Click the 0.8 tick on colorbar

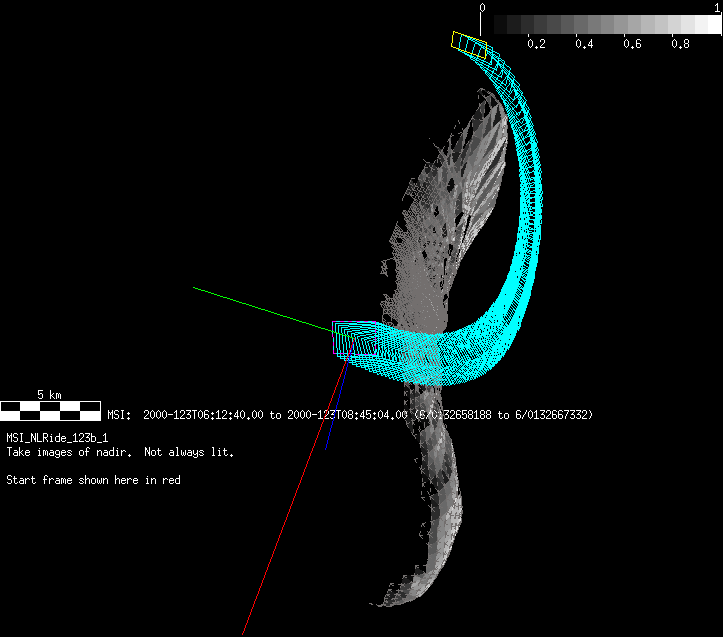pyautogui.click(x=680, y=44)
